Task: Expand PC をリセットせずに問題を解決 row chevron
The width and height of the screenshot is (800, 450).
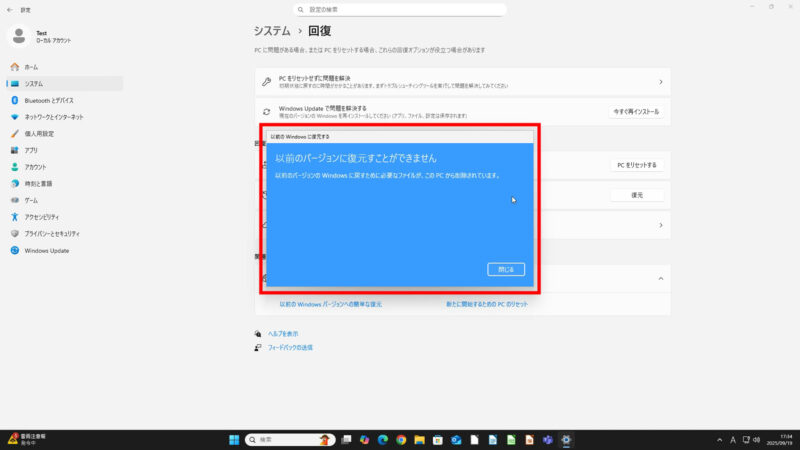Action: [660, 82]
